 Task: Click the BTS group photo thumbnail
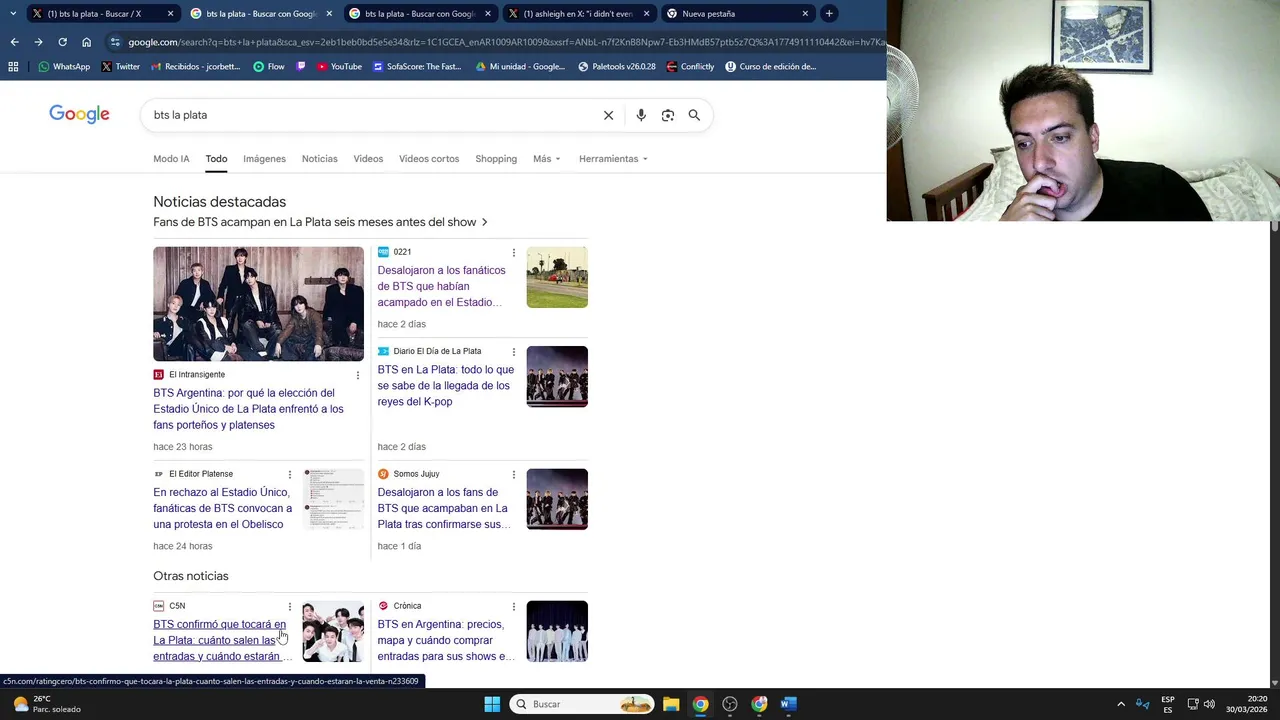click(258, 304)
